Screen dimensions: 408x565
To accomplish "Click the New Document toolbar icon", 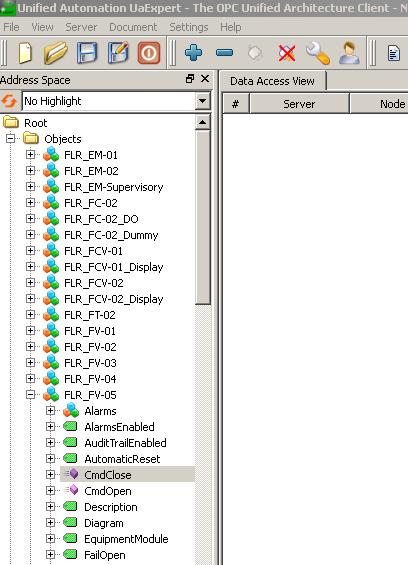I will (25, 53).
